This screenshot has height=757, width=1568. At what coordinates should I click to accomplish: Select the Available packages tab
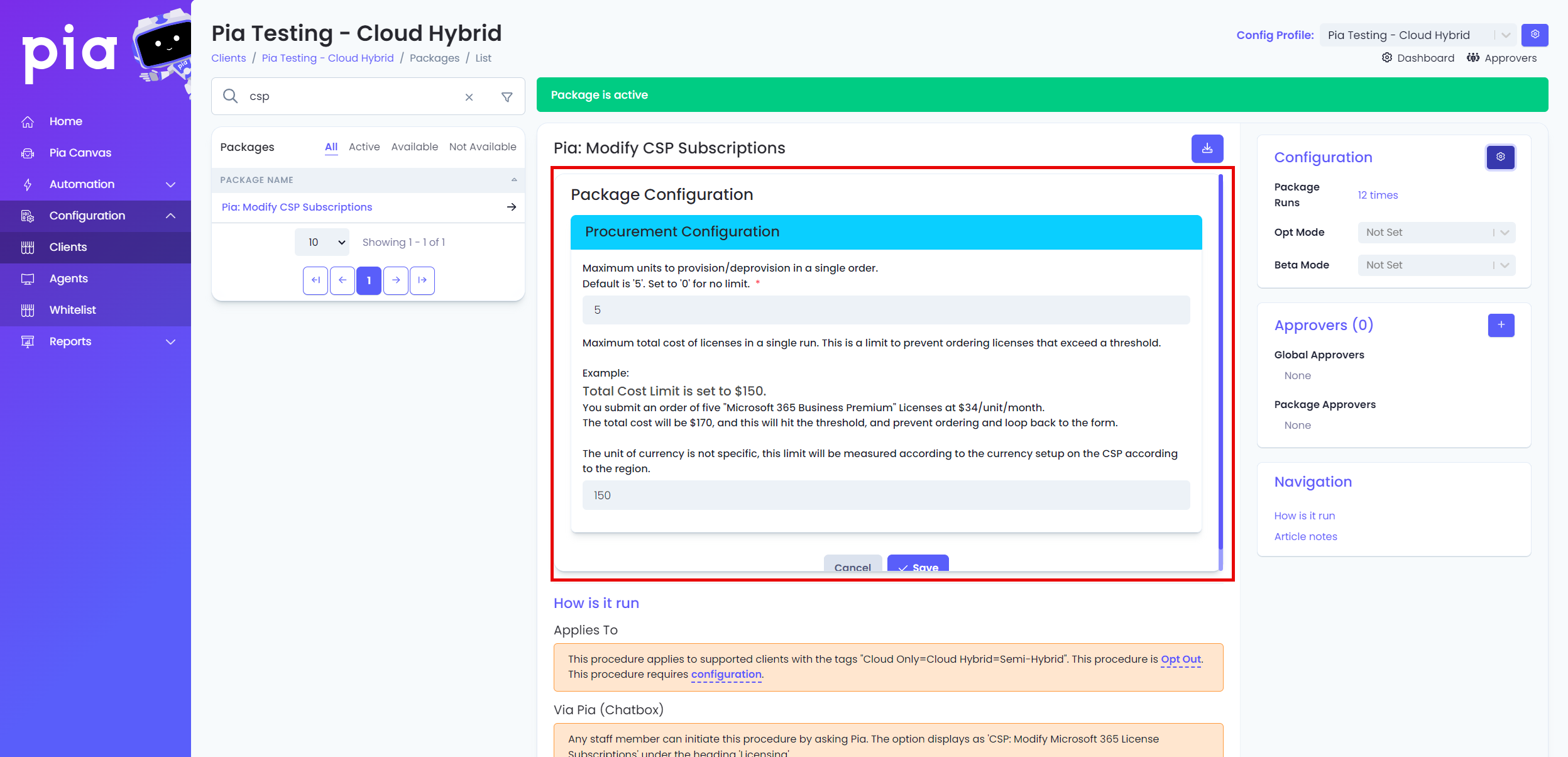(415, 146)
